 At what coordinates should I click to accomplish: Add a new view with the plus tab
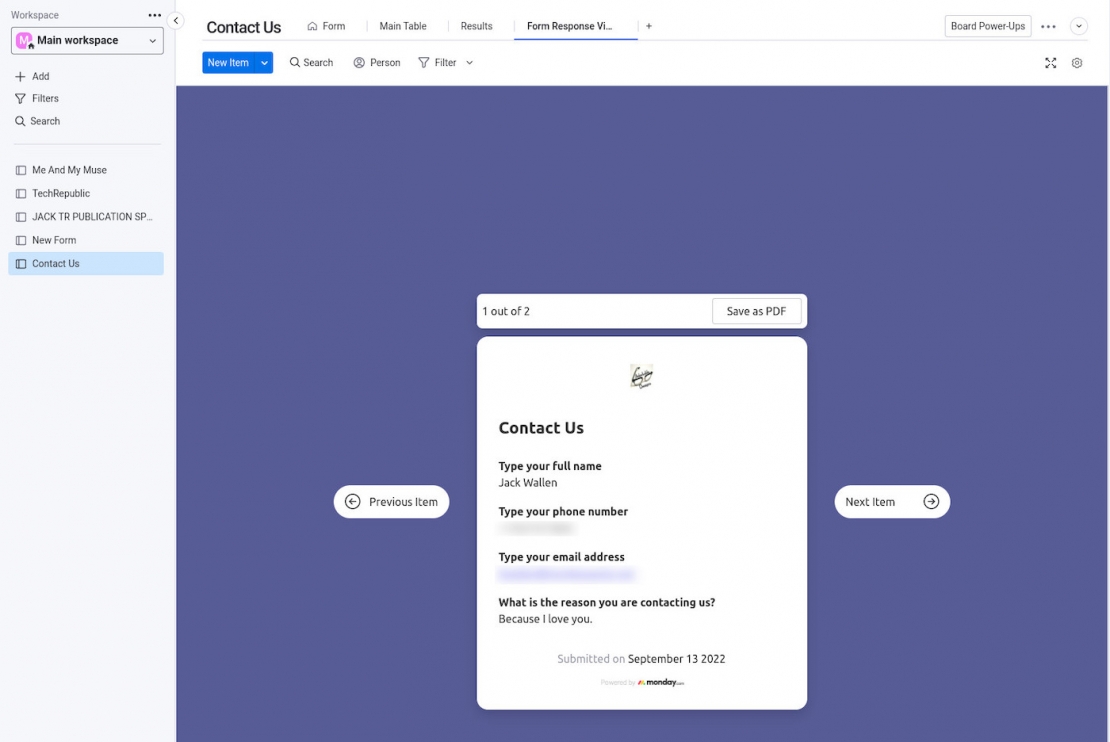(x=649, y=26)
